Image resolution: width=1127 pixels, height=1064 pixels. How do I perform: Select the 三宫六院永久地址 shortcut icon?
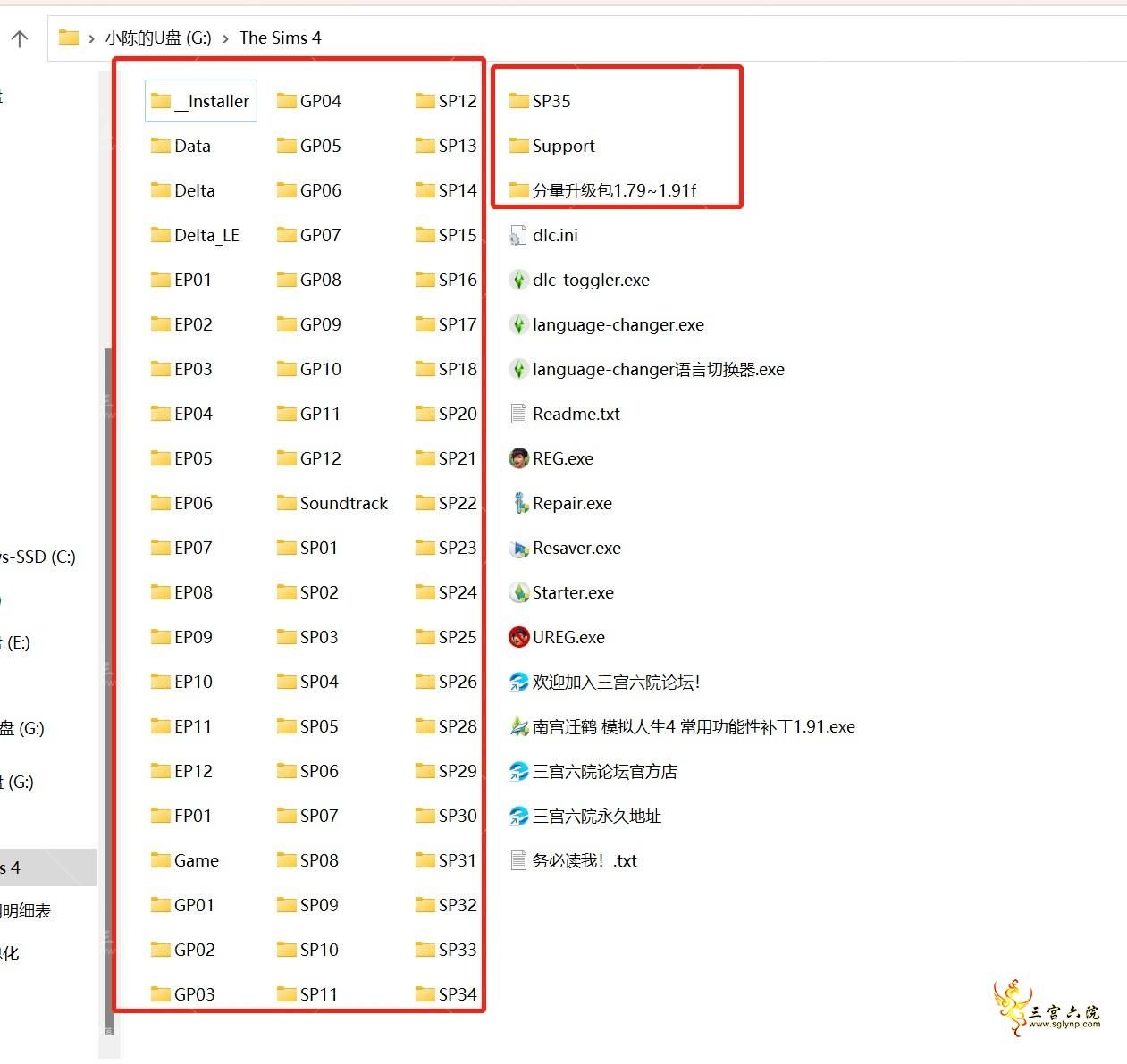tap(518, 816)
